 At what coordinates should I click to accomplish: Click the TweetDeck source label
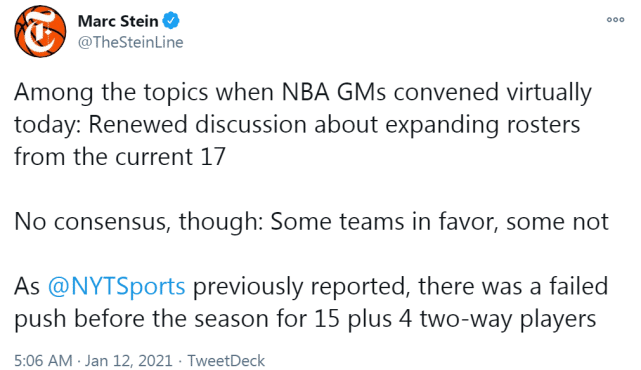click(226, 361)
